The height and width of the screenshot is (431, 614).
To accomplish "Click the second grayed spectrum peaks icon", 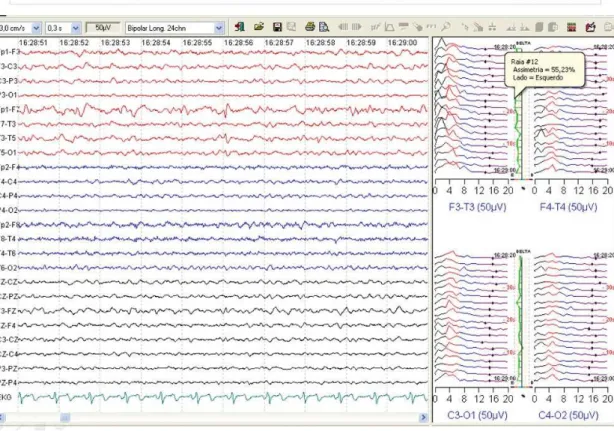I will coord(525,27).
